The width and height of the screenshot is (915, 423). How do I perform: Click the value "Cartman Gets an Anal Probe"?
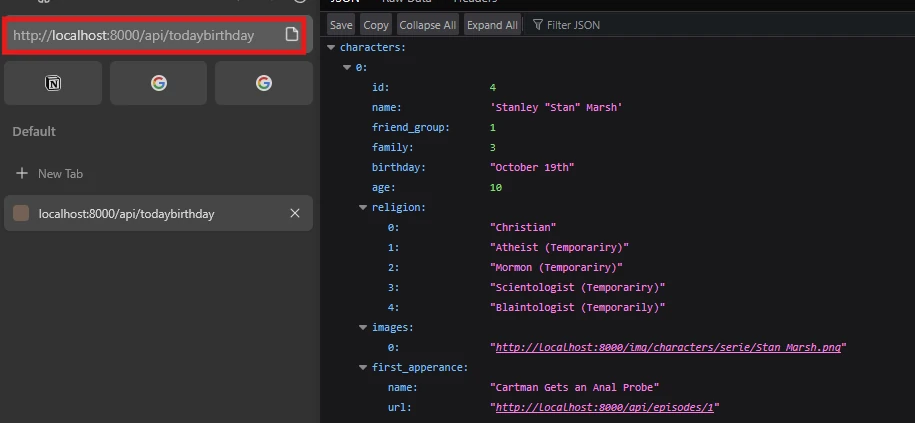point(577,387)
